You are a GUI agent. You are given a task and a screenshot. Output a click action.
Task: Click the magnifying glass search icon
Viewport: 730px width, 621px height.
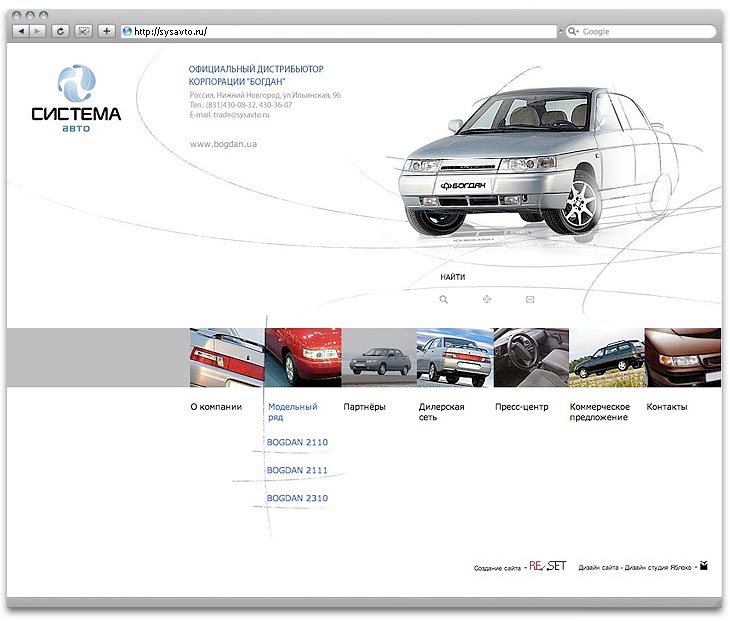coord(444,299)
